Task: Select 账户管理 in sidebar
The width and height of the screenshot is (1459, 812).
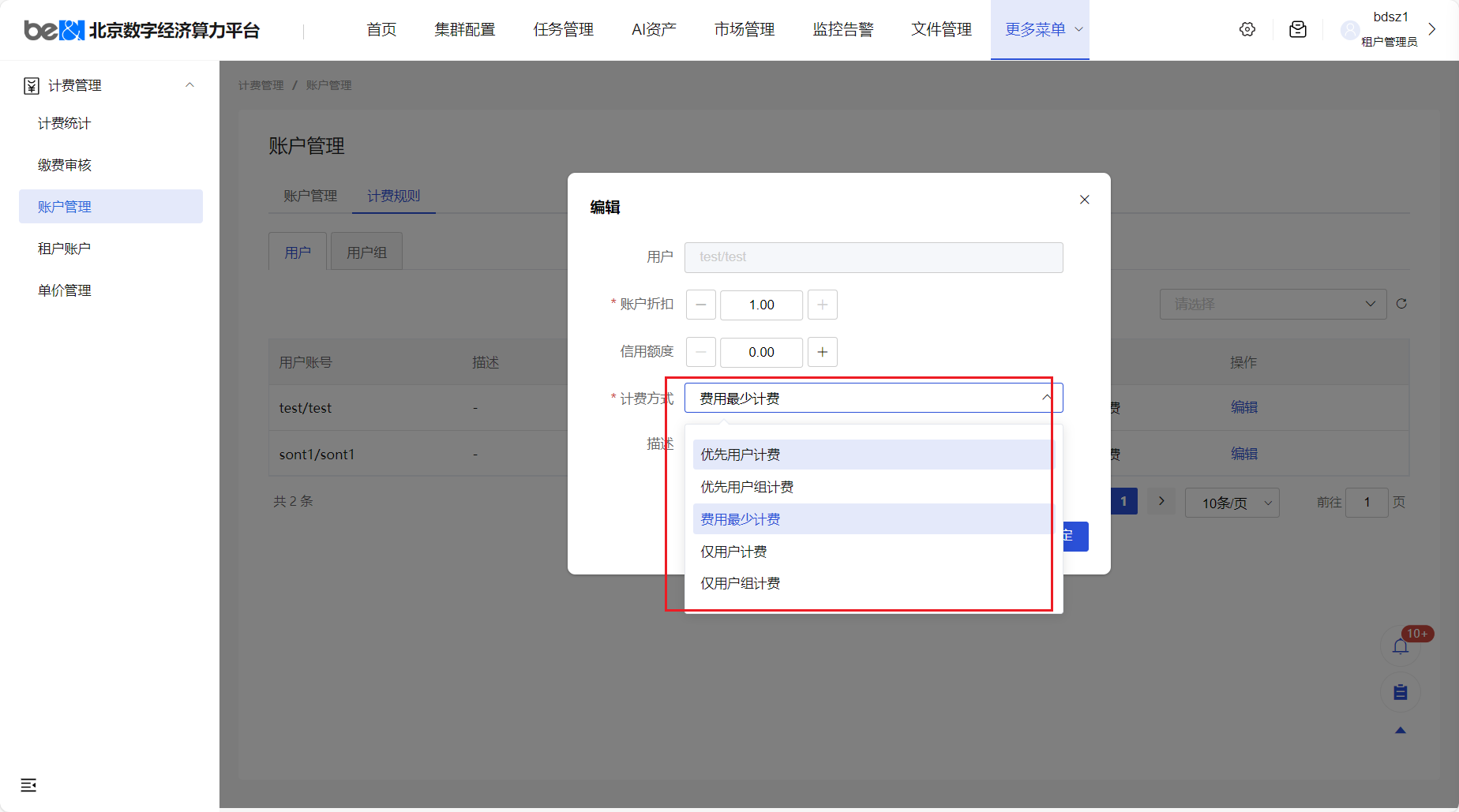Action: pos(111,207)
